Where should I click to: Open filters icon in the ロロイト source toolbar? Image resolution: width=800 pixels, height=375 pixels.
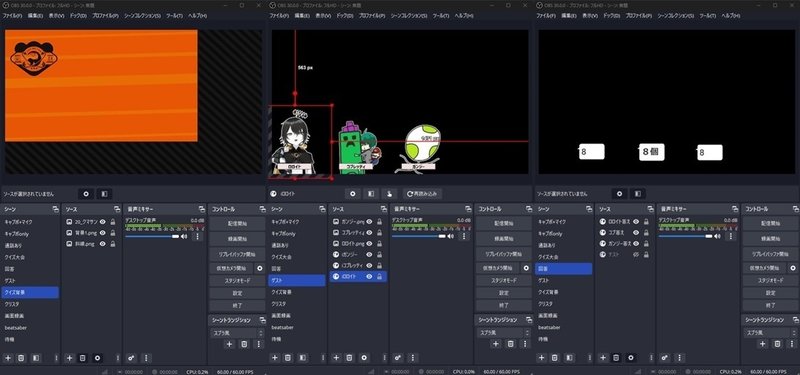[371, 194]
